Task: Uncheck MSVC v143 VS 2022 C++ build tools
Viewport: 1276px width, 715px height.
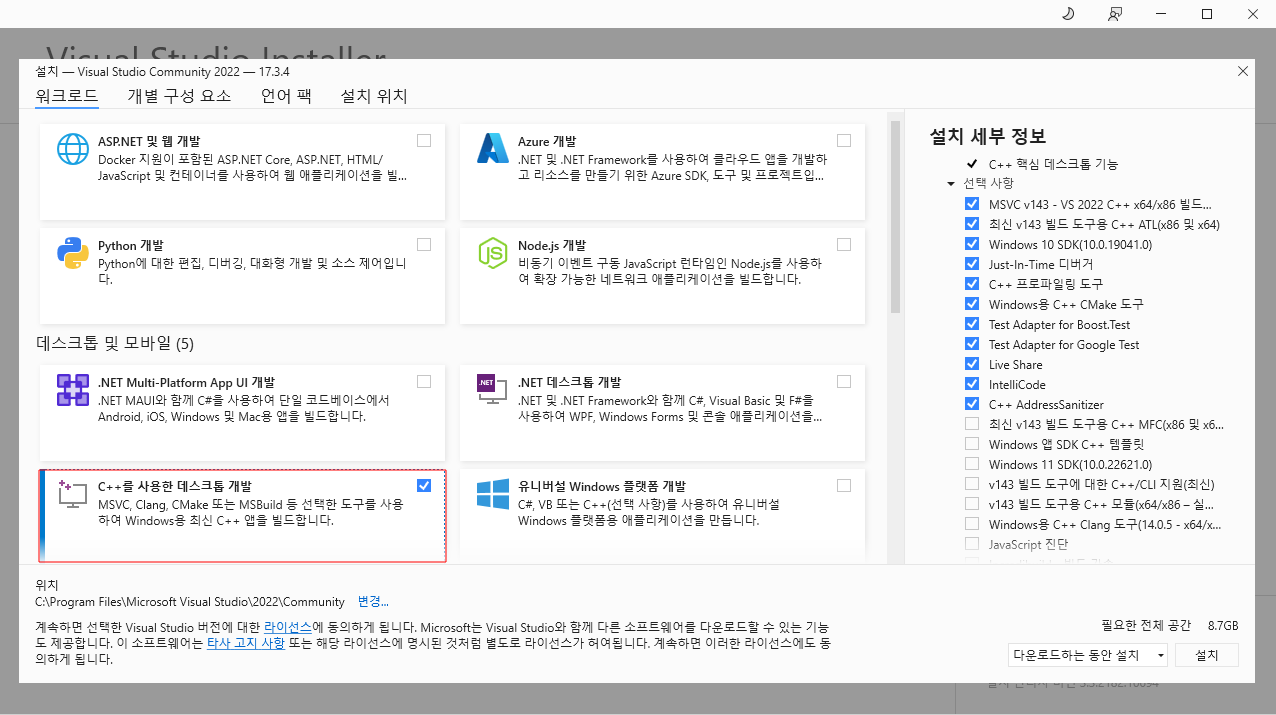Action: (972, 204)
